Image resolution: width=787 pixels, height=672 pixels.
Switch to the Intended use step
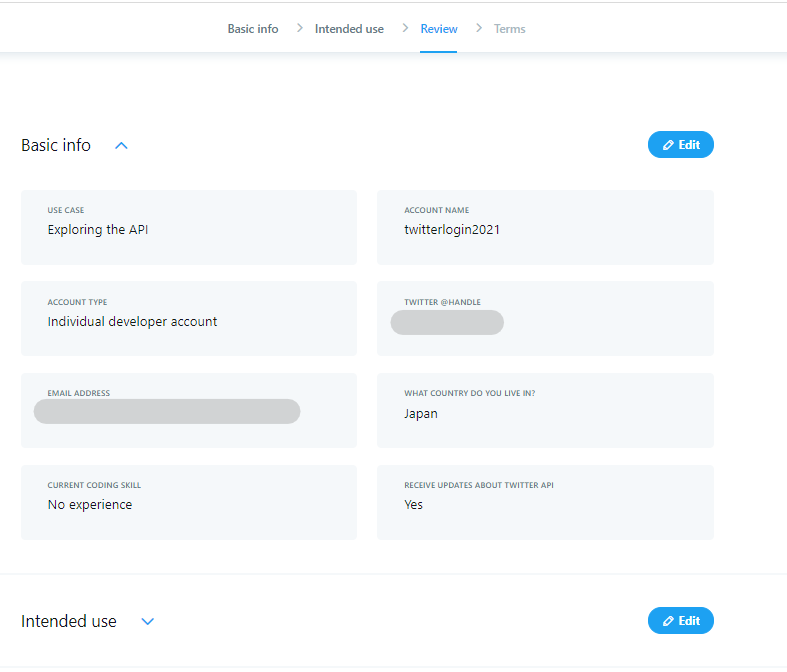pyautogui.click(x=349, y=29)
